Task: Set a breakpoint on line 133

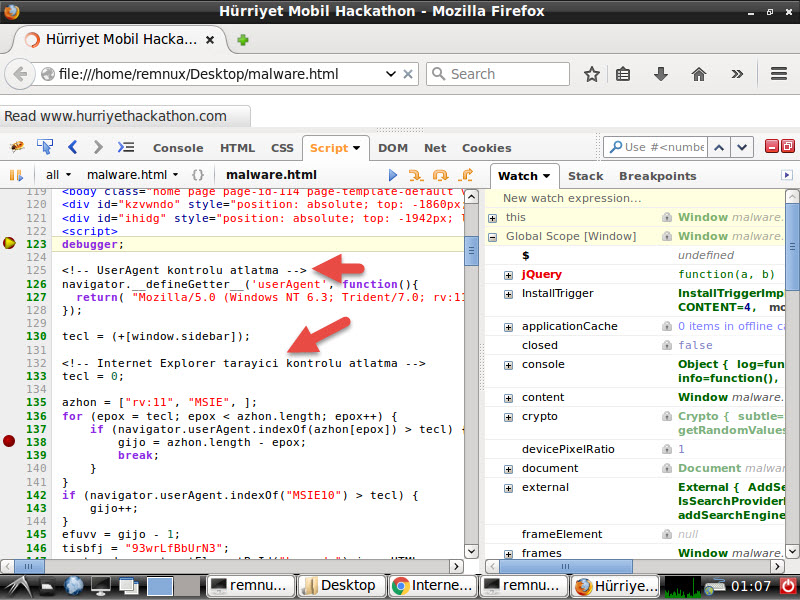Action: point(9,376)
